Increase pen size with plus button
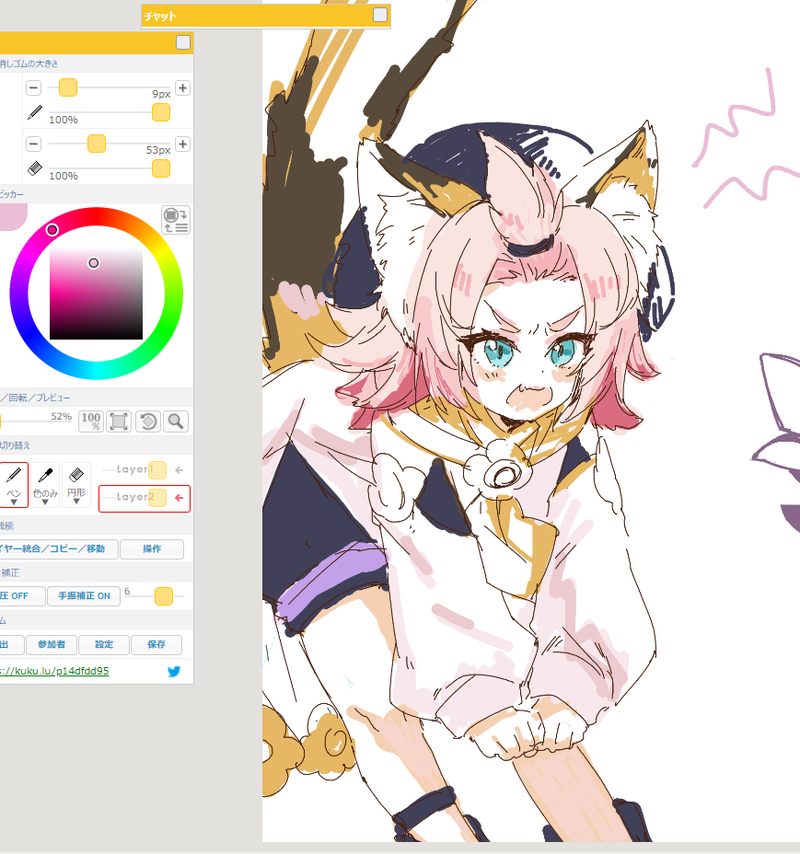The image size is (800, 854). click(x=182, y=88)
